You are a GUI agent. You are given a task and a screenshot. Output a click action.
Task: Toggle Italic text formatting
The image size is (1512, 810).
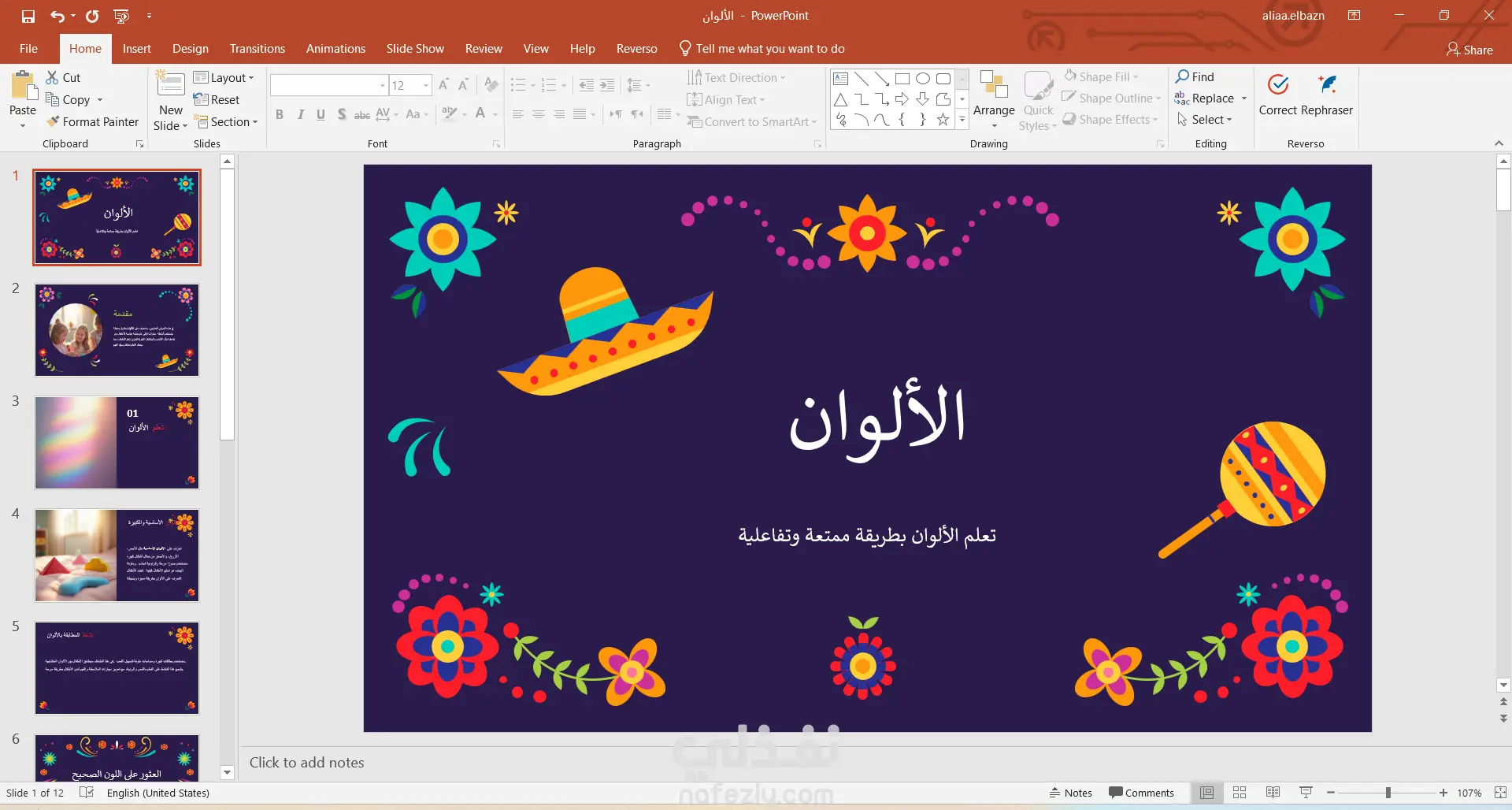pyautogui.click(x=300, y=115)
